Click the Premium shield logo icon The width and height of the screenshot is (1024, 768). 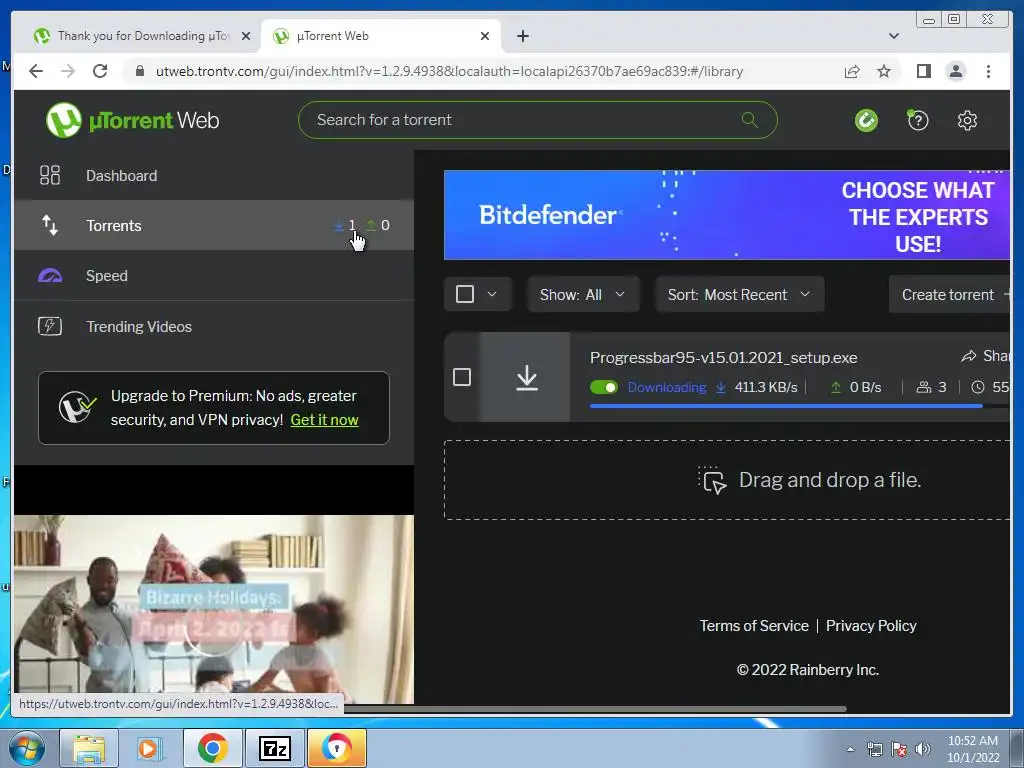click(x=76, y=408)
